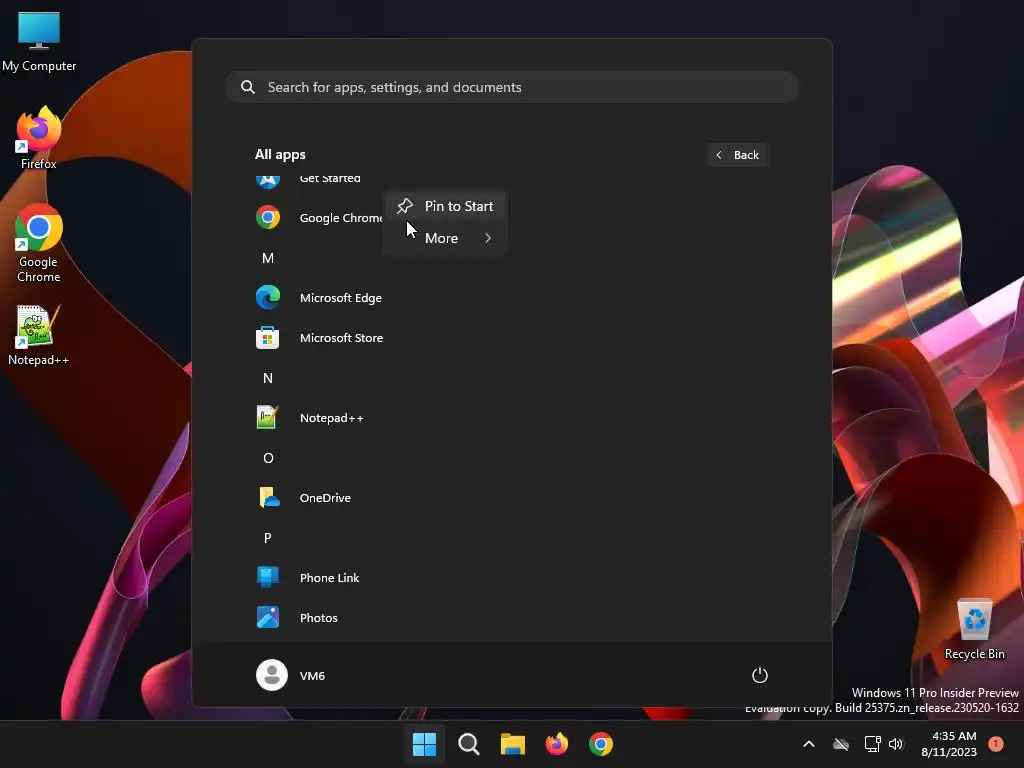Click the Windows Start button on taskbar
Image resolution: width=1024 pixels, height=768 pixels.
(424, 744)
